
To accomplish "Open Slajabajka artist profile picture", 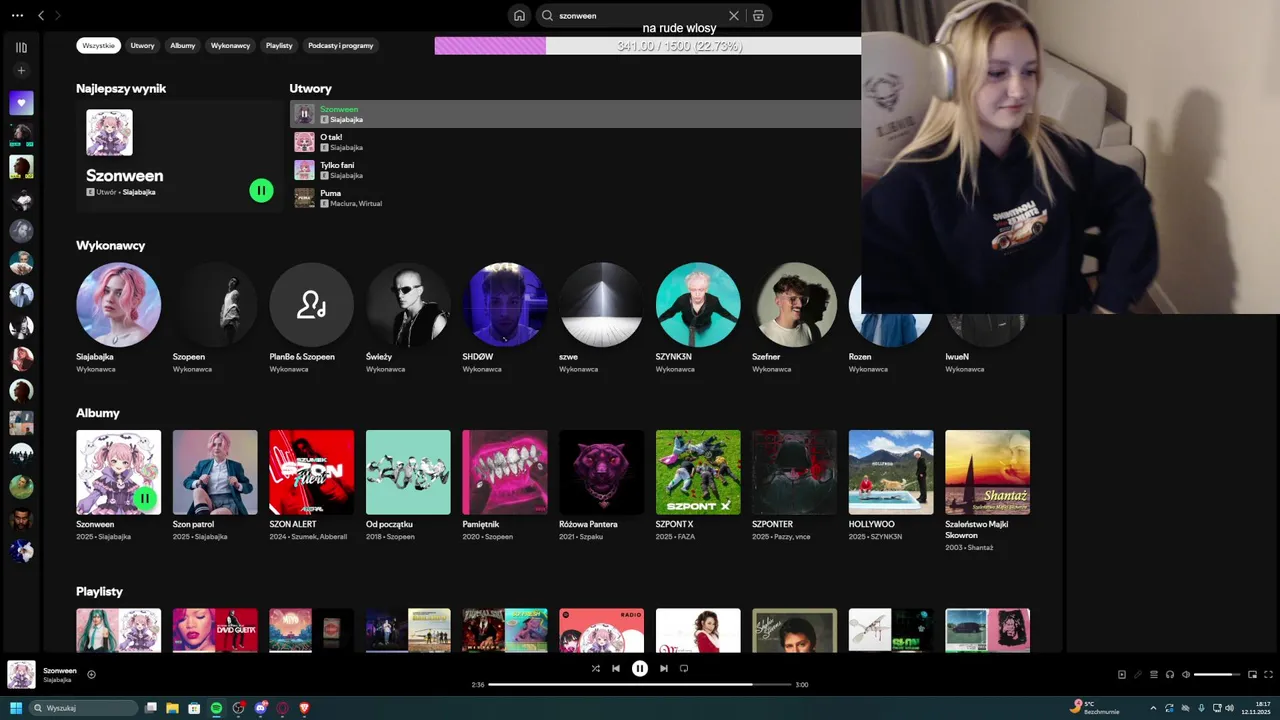I will 118,305.
